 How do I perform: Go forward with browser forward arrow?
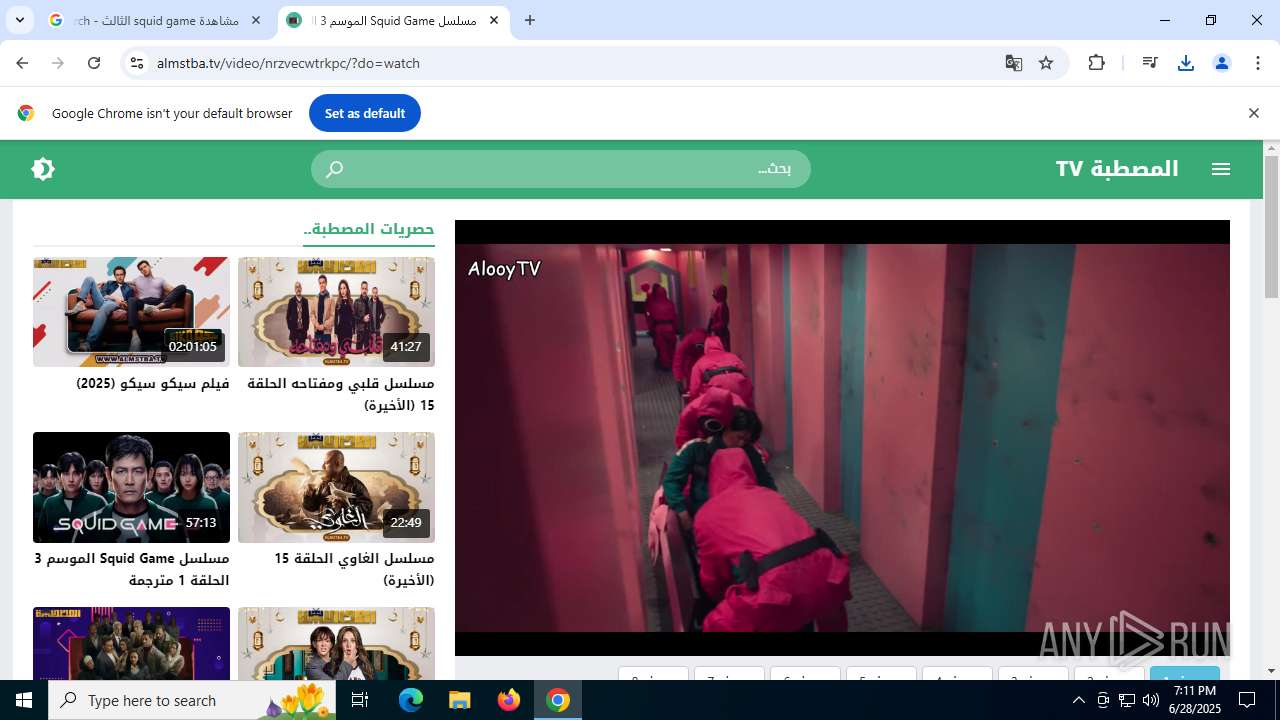pyautogui.click(x=58, y=63)
